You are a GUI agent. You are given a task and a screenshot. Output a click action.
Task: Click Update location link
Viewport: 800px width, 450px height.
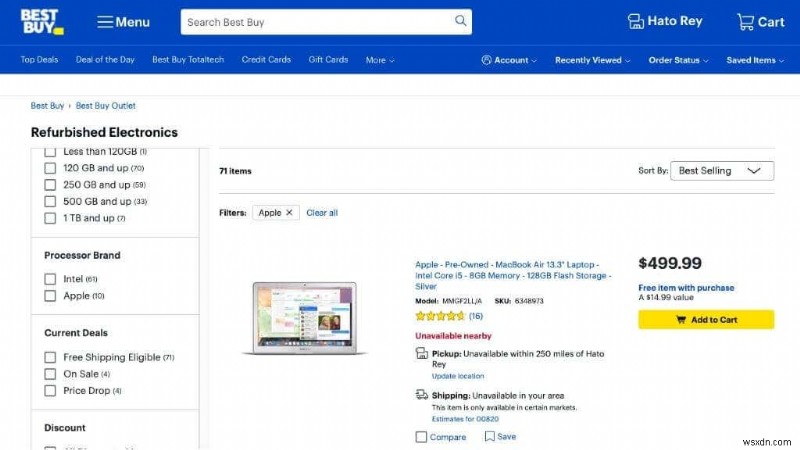(458, 376)
